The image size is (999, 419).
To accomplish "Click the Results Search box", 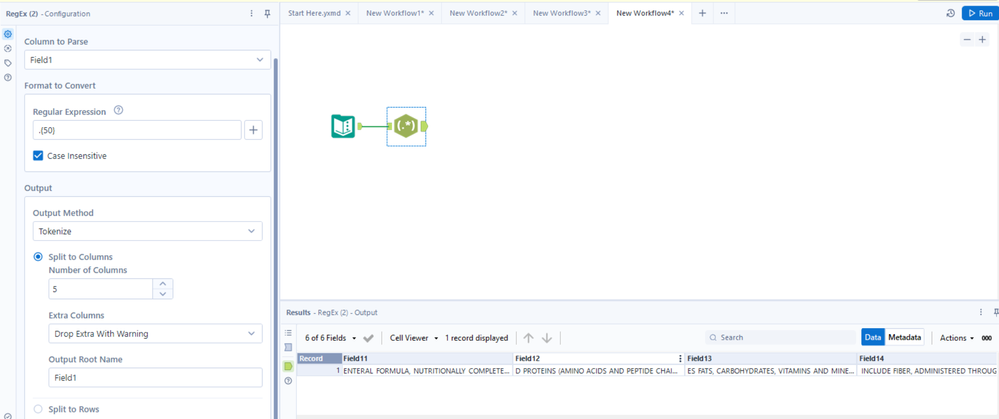I will (780, 337).
